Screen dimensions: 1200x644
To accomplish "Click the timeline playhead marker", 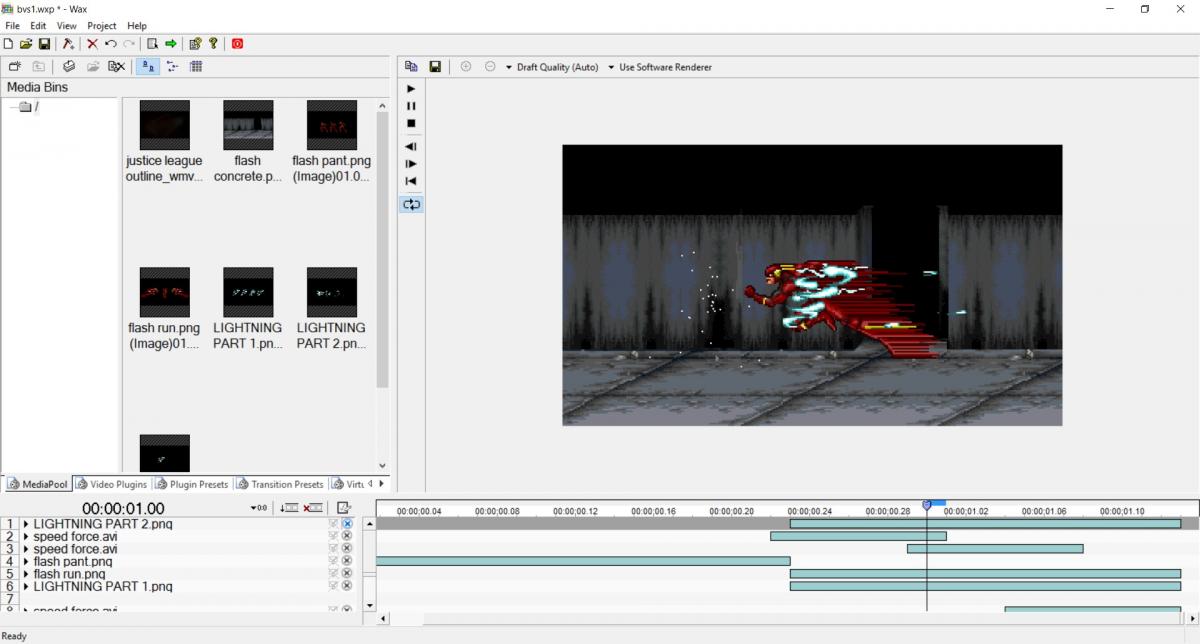I will tap(926, 506).
